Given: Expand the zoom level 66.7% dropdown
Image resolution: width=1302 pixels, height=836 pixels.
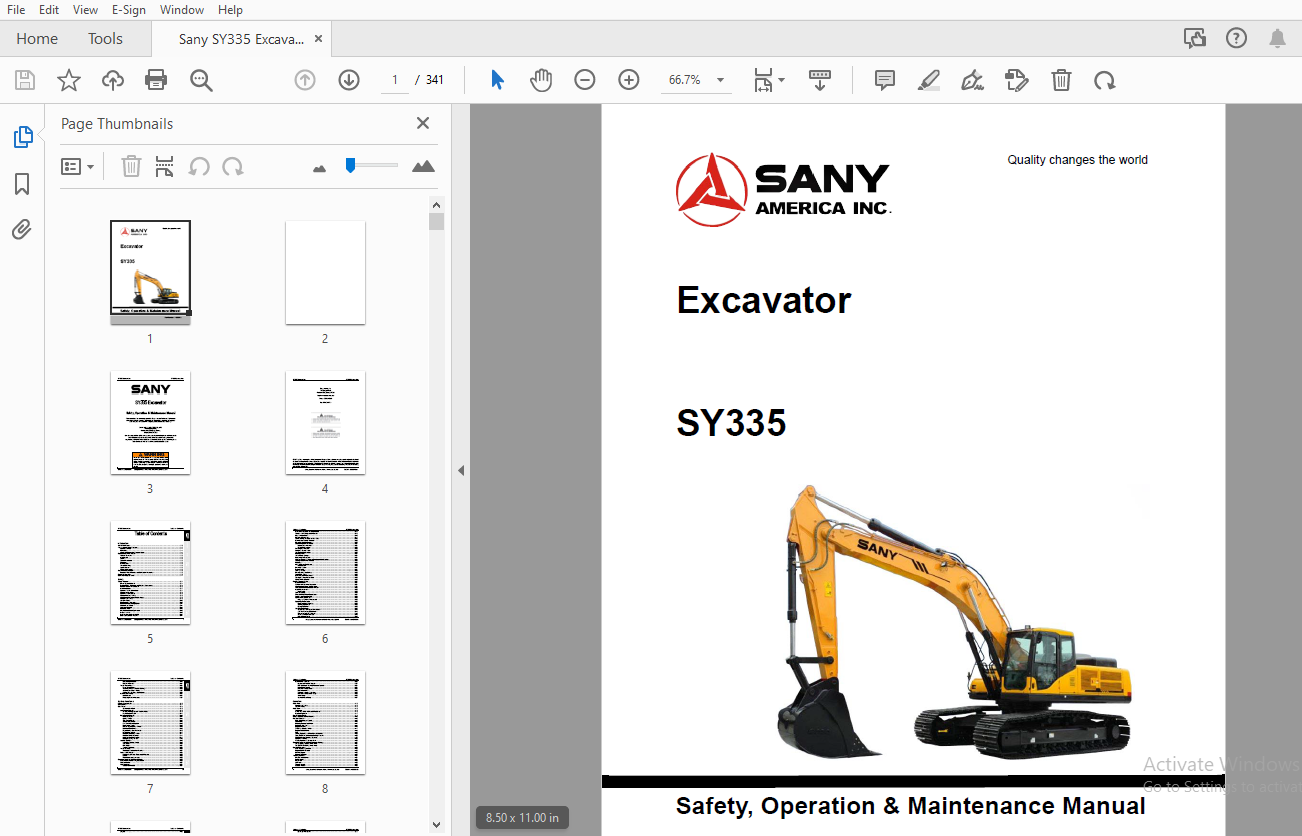Looking at the screenshot, I should tap(720, 80).
